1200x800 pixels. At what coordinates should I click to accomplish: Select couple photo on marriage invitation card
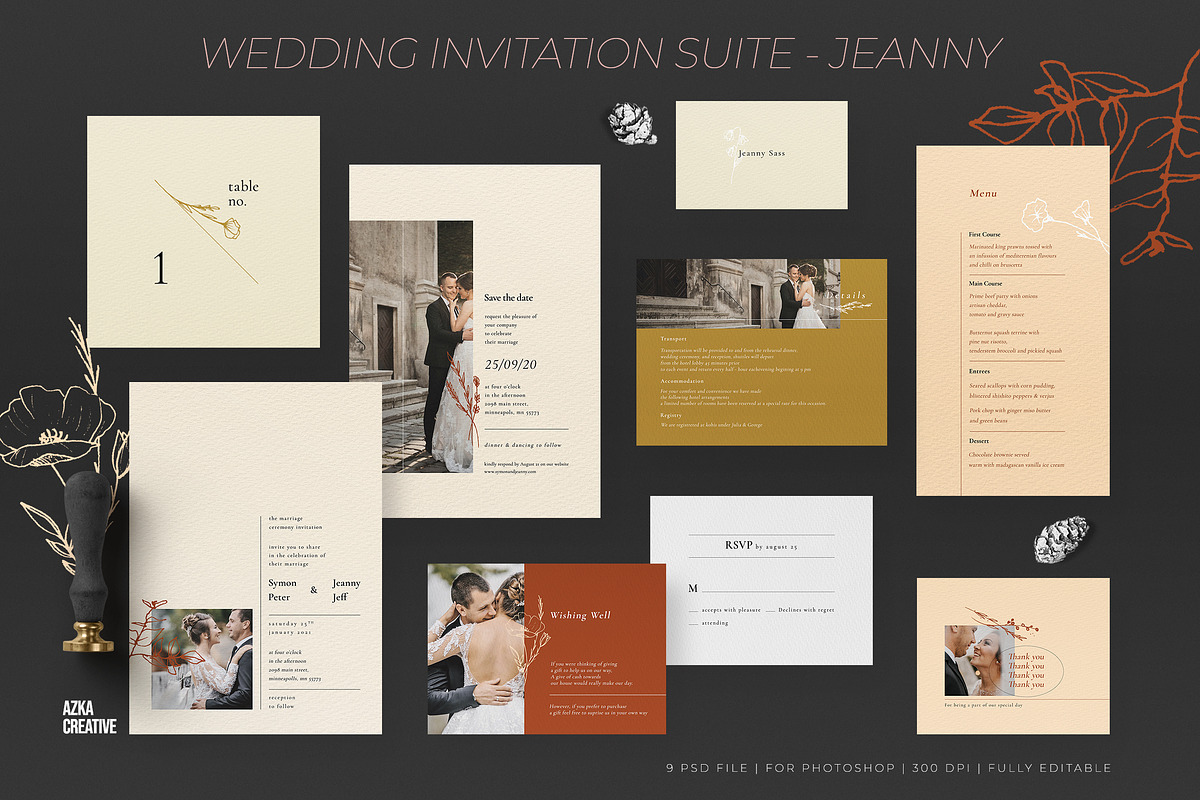(202, 659)
